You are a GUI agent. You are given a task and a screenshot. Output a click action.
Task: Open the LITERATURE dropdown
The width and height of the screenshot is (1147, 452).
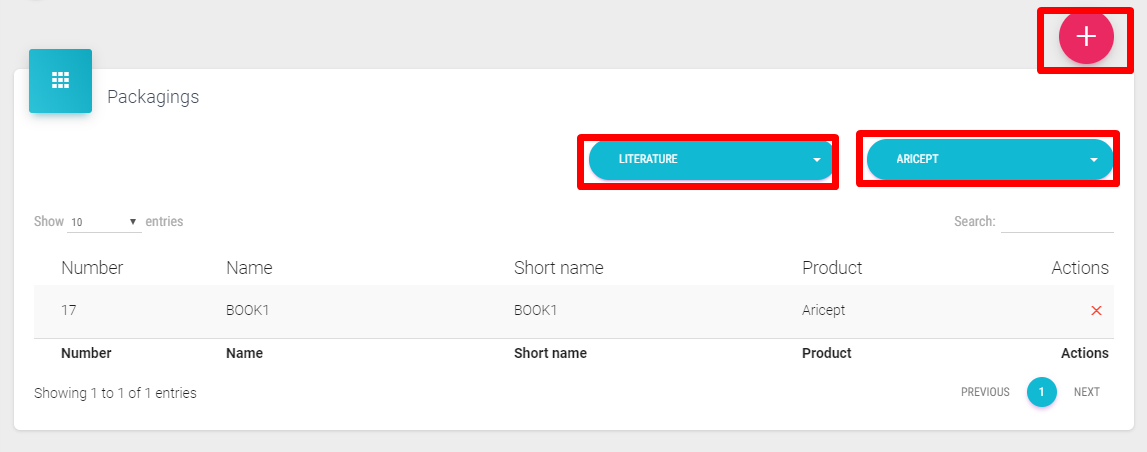coord(710,160)
